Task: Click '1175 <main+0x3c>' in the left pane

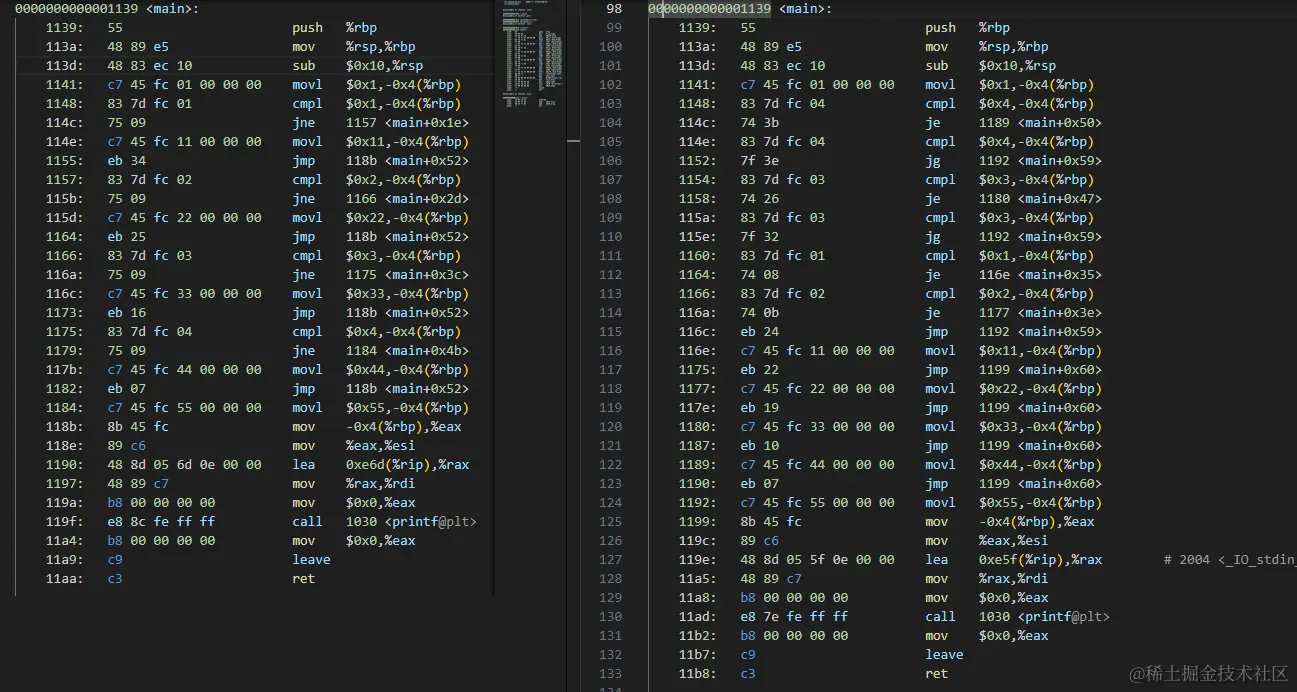Action: coord(407,275)
